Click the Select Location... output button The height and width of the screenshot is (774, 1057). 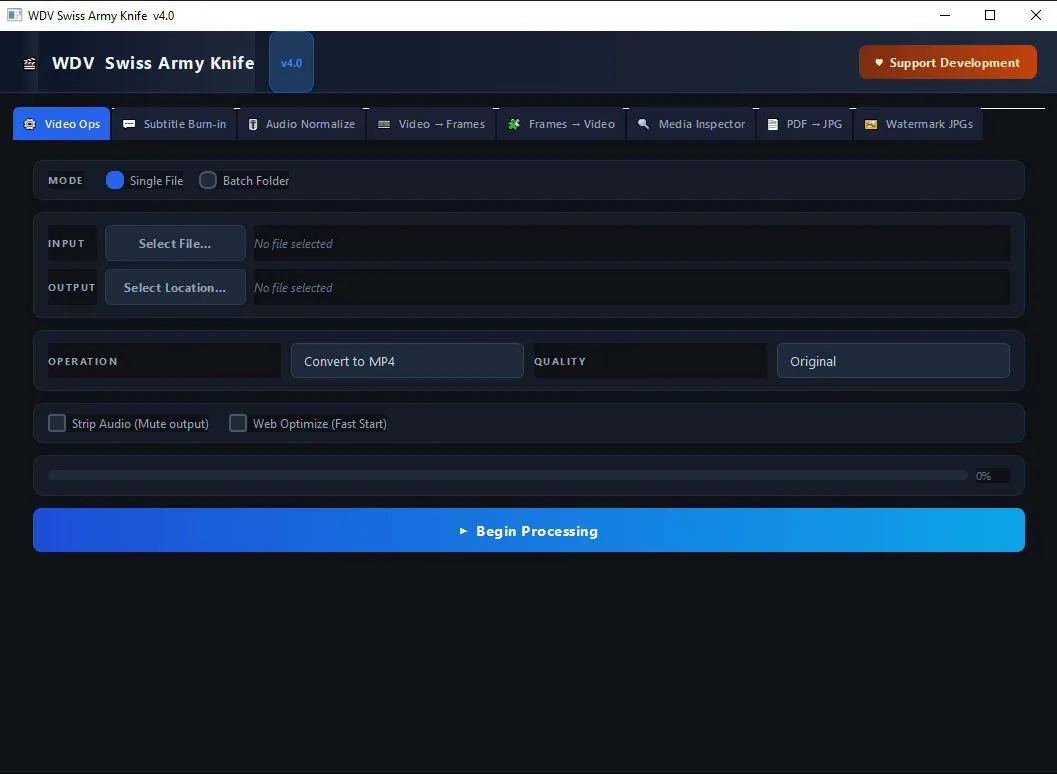click(x=175, y=287)
